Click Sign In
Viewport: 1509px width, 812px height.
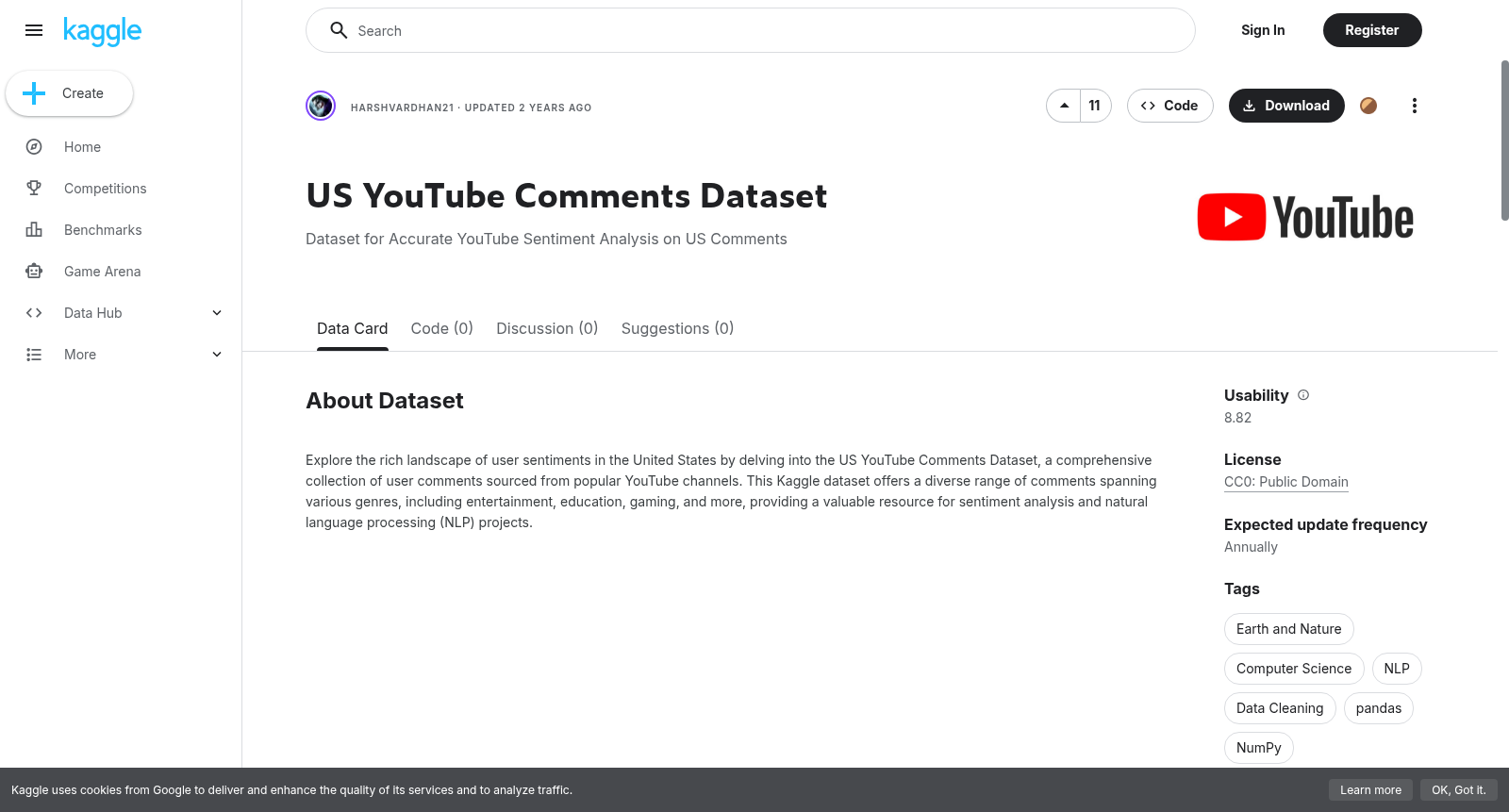pyautogui.click(x=1263, y=30)
